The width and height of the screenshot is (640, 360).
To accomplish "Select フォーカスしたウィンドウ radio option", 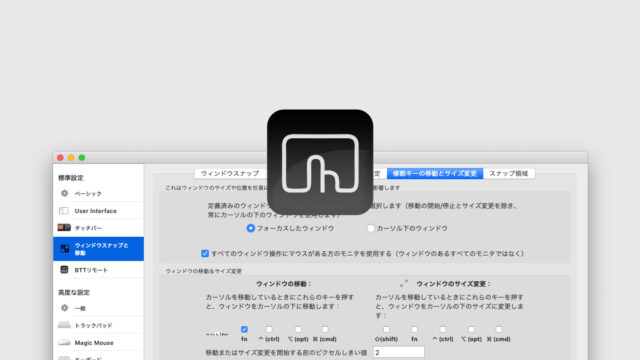I will coord(251,228).
